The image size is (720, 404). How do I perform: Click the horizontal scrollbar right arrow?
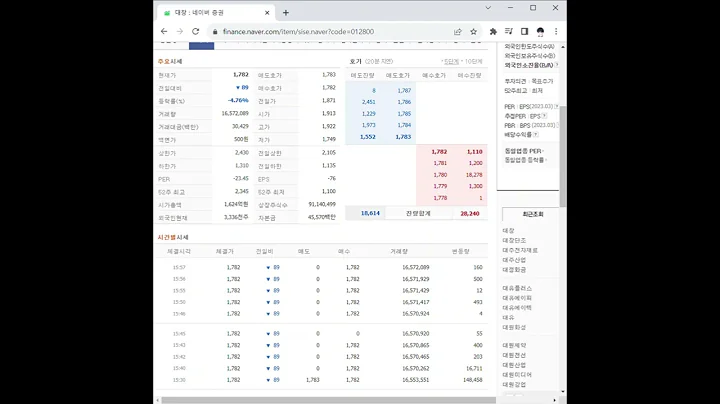(x=554, y=400)
